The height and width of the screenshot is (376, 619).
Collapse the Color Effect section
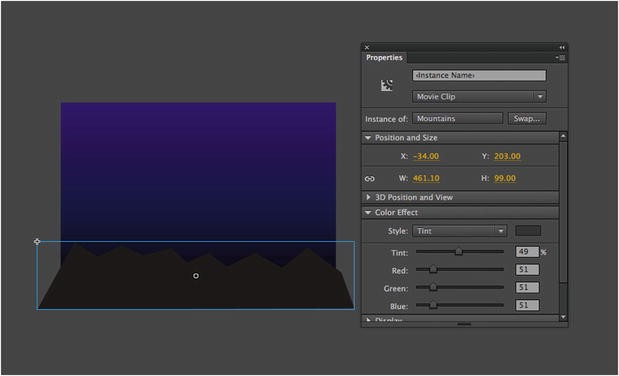368,212
